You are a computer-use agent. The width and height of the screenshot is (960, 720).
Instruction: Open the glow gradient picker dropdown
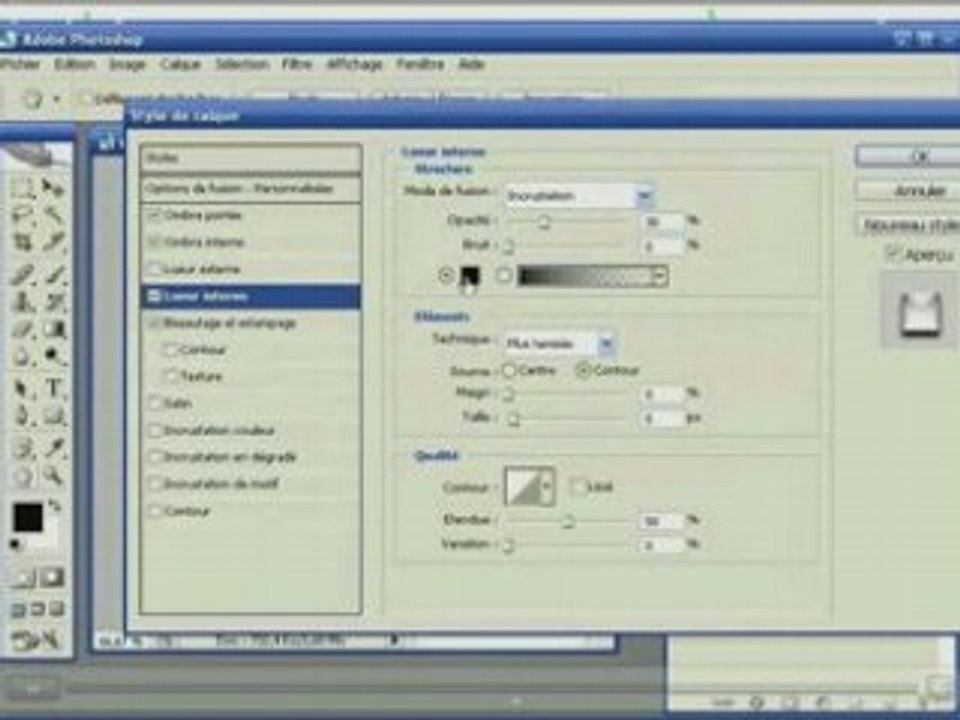click(659, 276)
